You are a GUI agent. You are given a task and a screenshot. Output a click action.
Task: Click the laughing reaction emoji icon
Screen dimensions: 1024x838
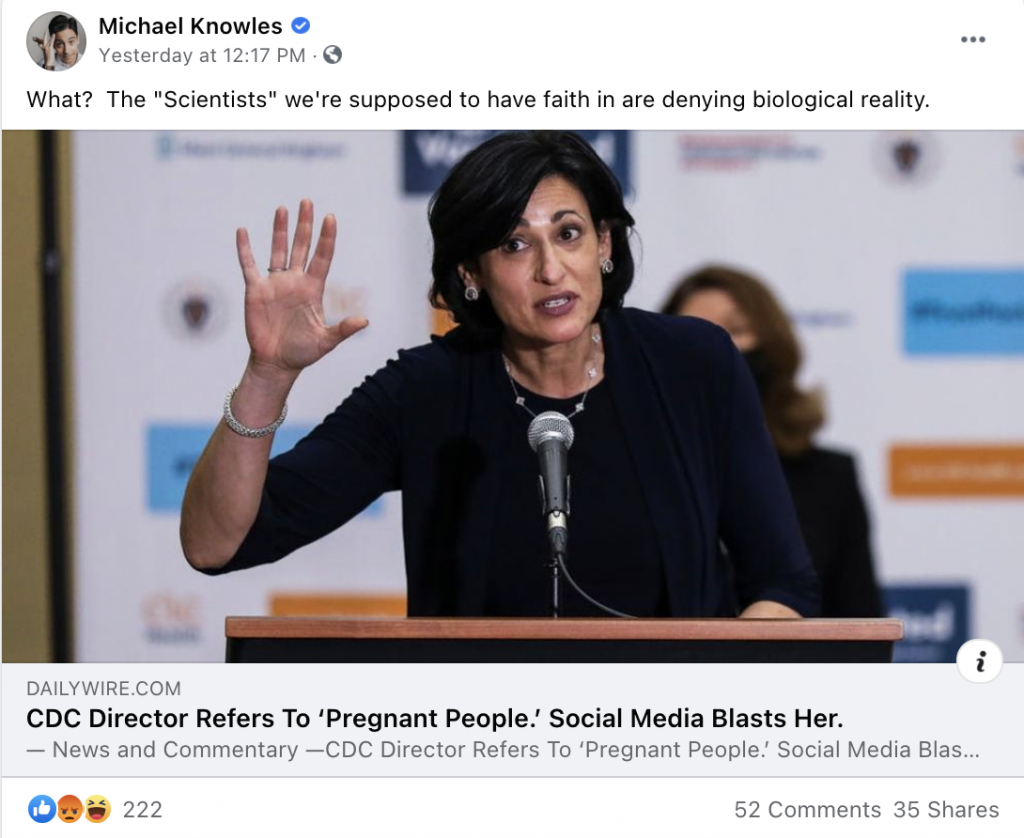coord(97,809)
